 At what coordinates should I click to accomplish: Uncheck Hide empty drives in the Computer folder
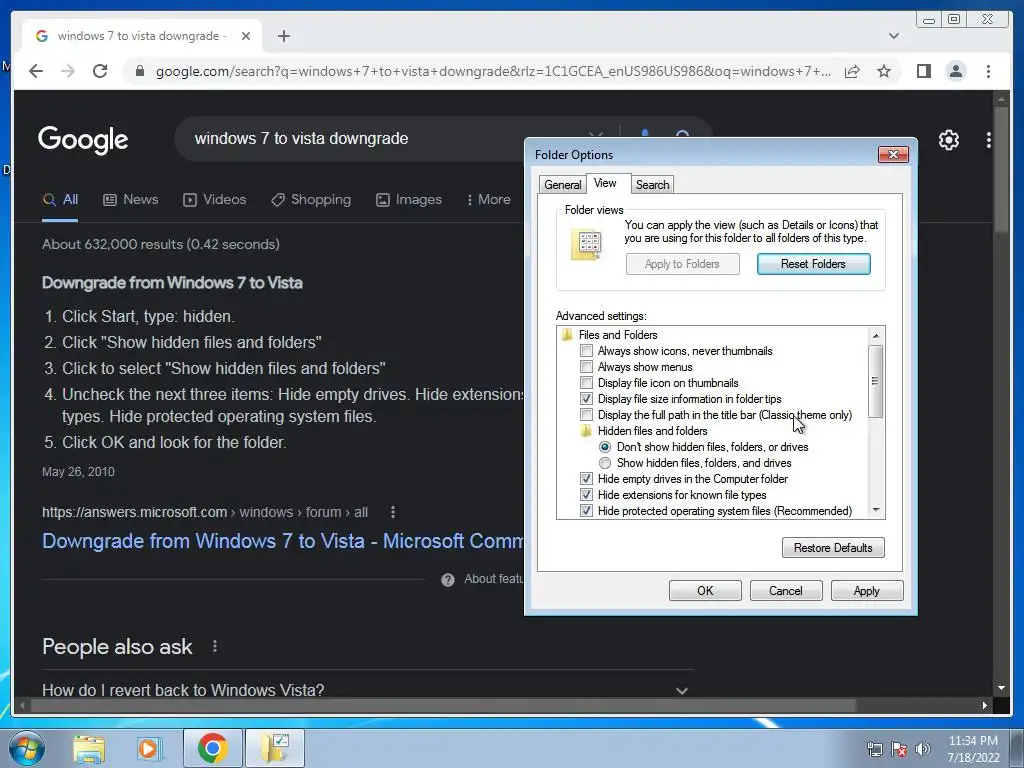point(586,479)
